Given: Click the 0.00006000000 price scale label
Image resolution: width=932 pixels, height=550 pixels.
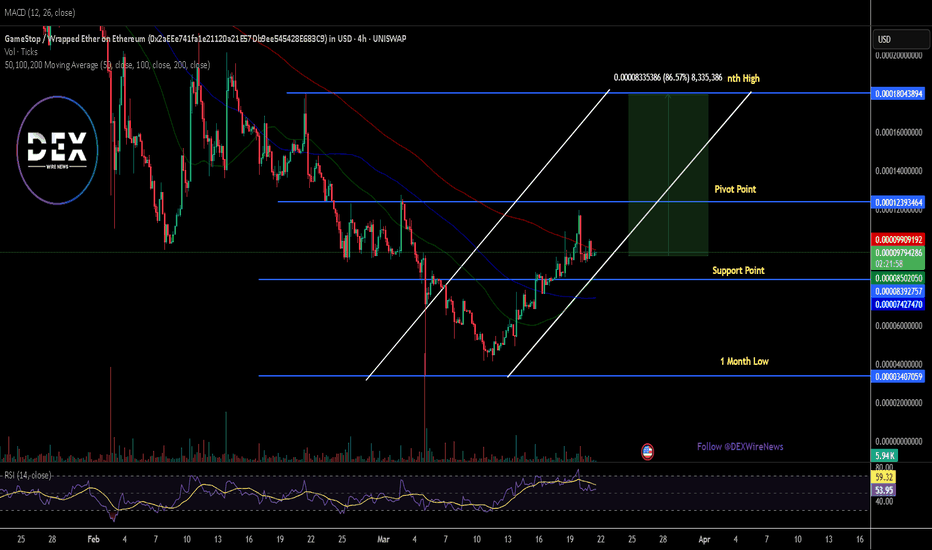Looking at the screenshot, I should 899,326.
